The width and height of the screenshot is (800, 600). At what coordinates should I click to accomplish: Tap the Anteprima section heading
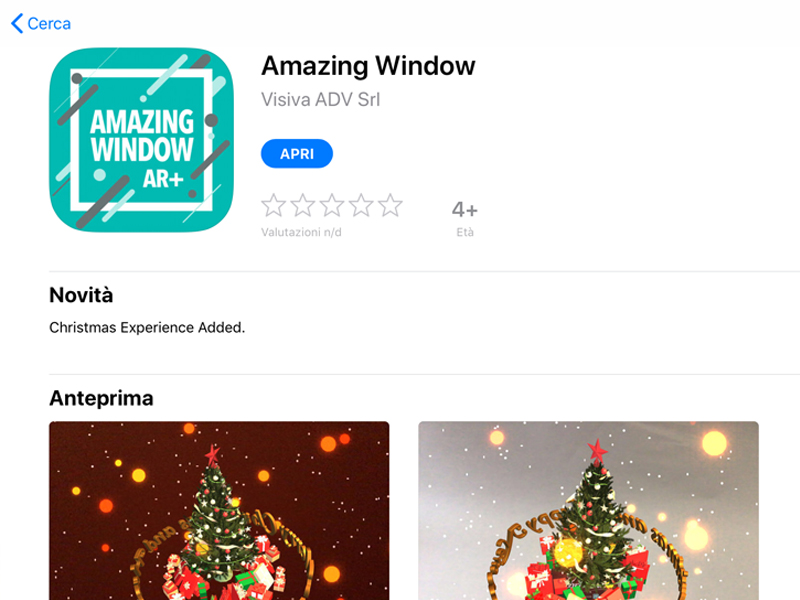[101, 398]
